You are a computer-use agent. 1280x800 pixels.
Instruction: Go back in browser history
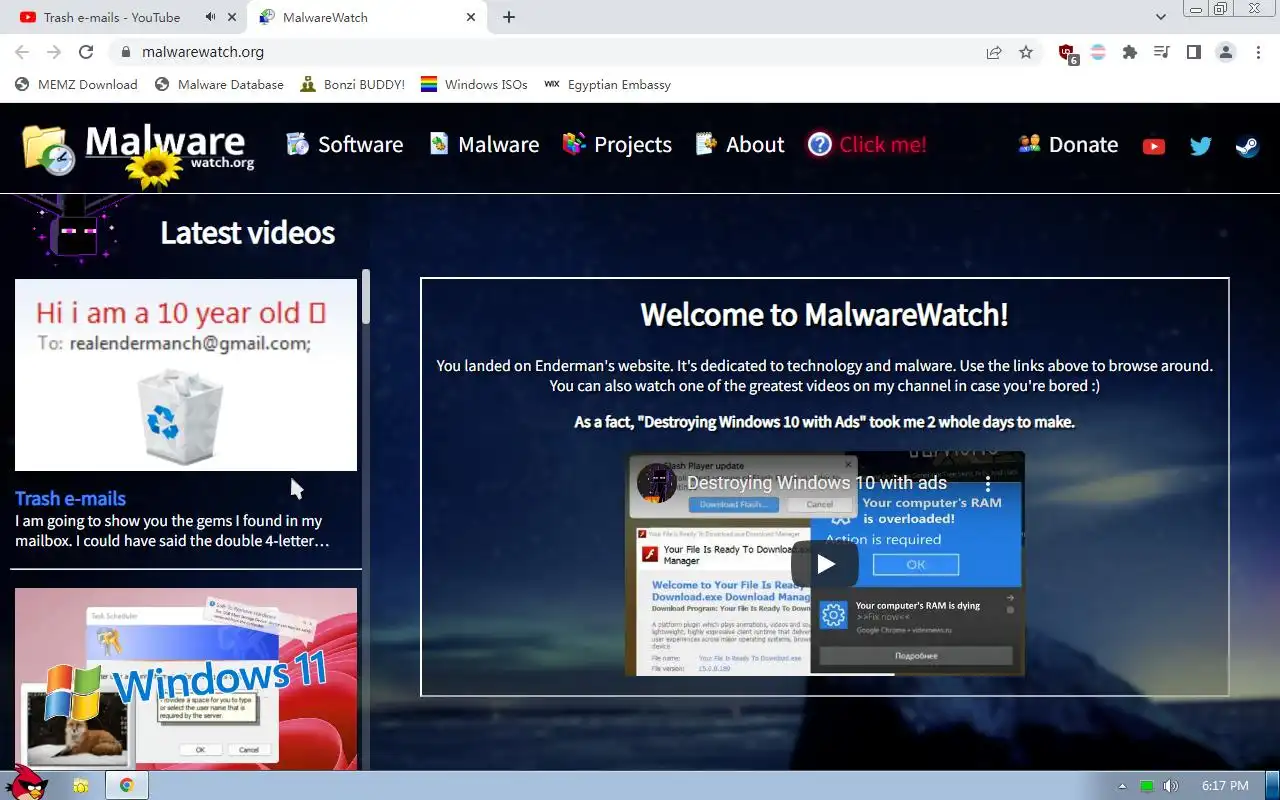point(22,52)
